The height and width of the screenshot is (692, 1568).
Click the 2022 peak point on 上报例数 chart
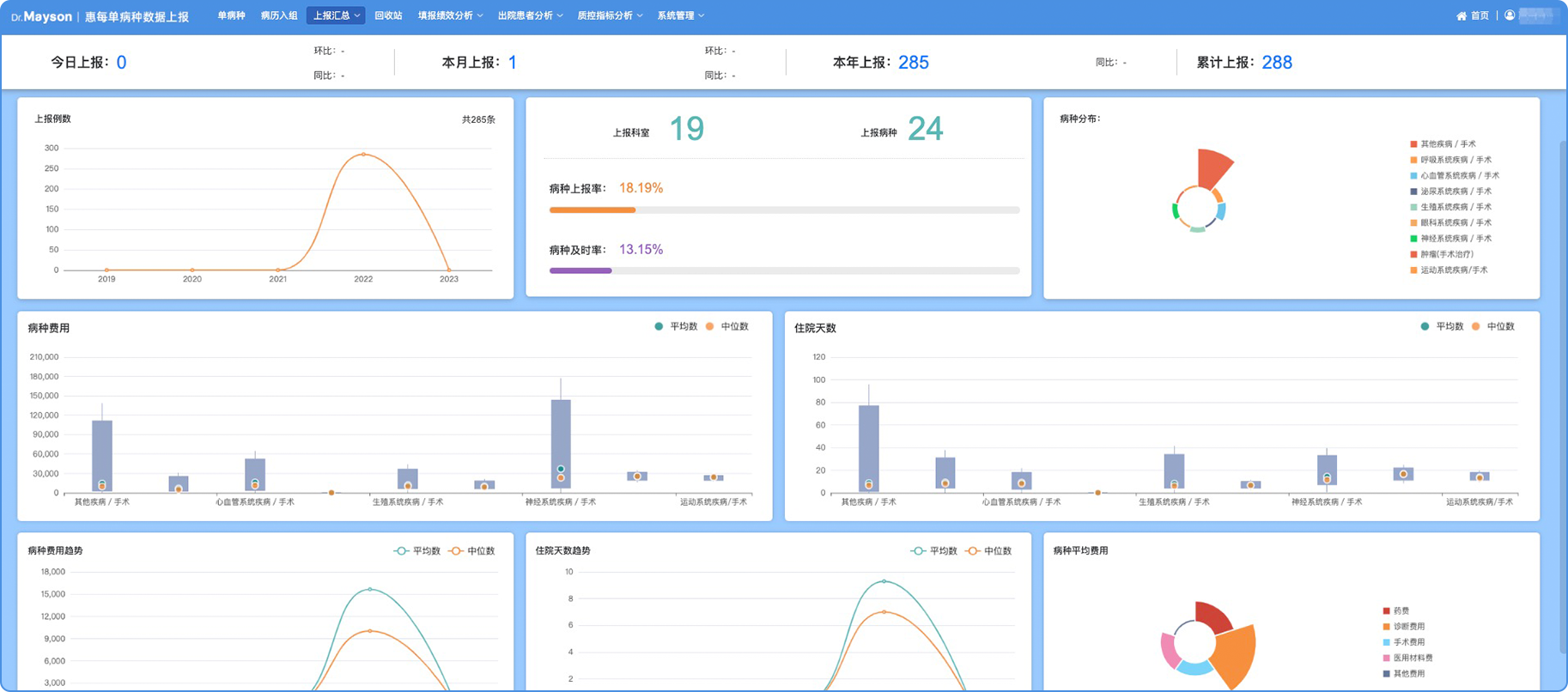coord(363,155)
